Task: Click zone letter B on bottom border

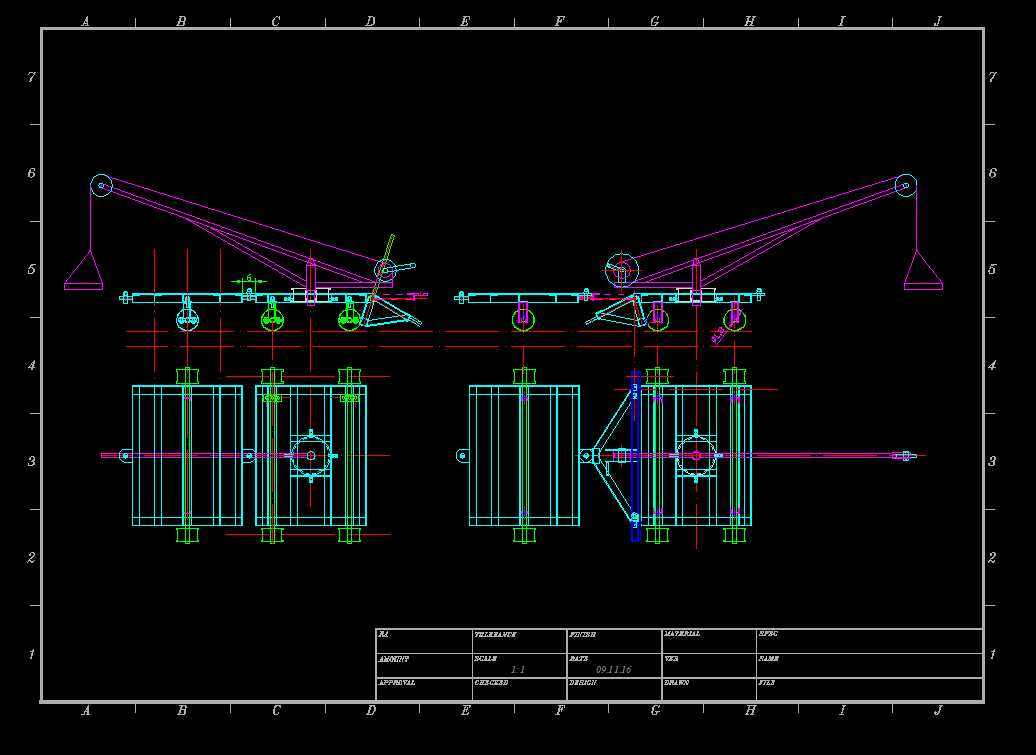Action: [x=182, y=711]
